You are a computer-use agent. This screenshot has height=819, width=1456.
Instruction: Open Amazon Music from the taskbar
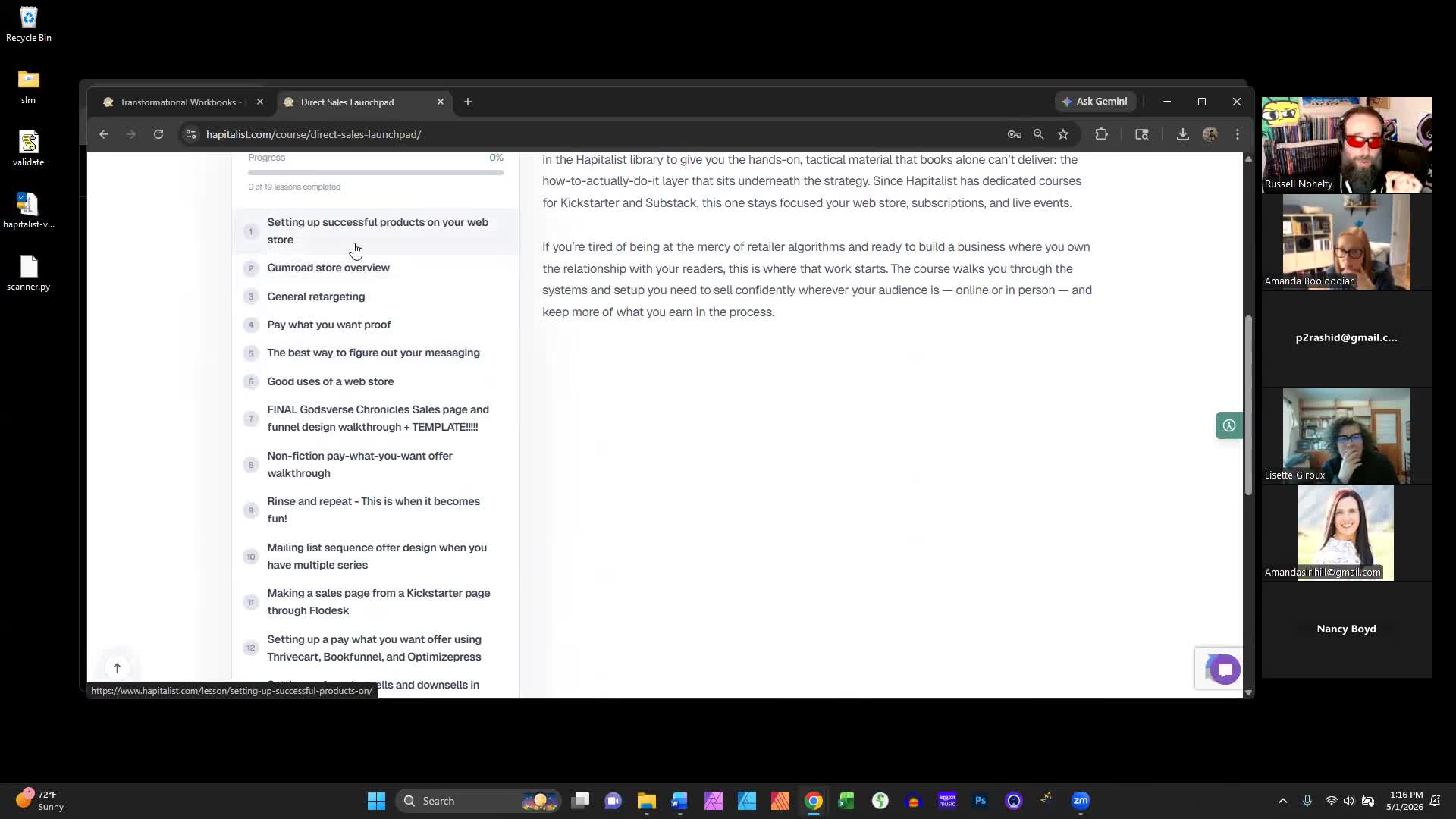click(946, 801)
